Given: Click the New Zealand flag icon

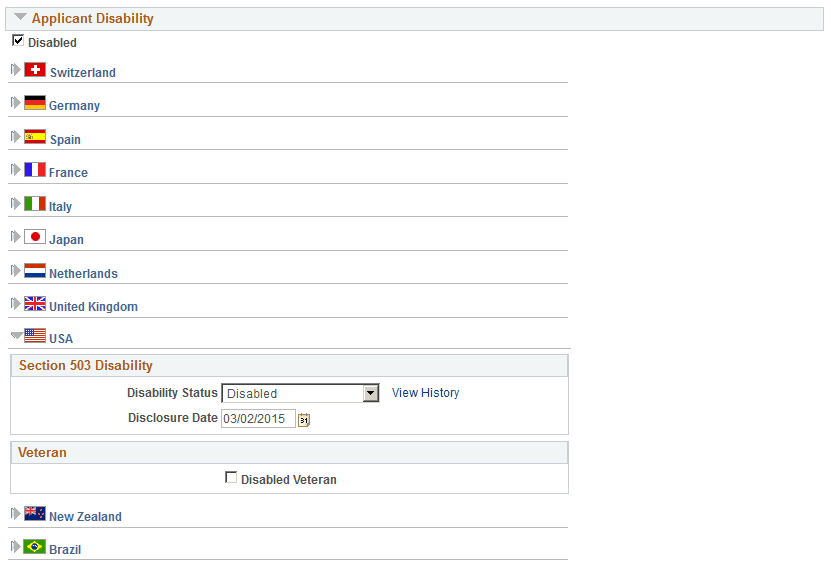Looking at the screenshot, I should [35, 513].
